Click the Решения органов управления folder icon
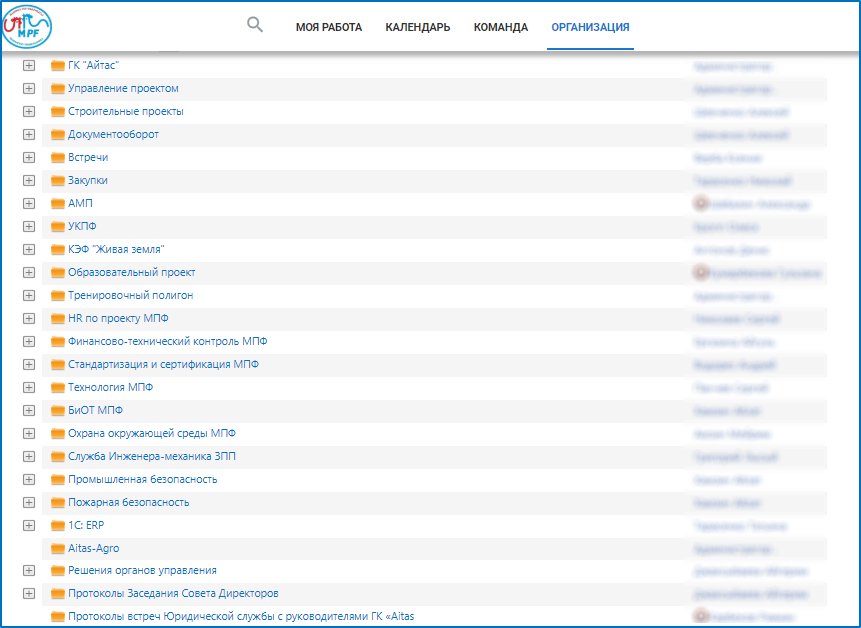This screenshot has height=628, width=861. 58,572
